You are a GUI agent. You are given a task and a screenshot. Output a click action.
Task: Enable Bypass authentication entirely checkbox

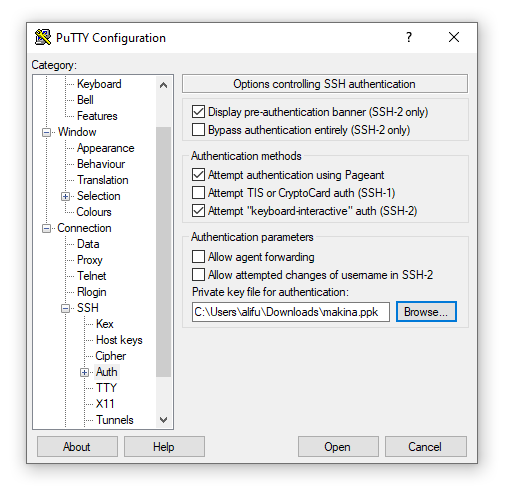coord(198,130)
